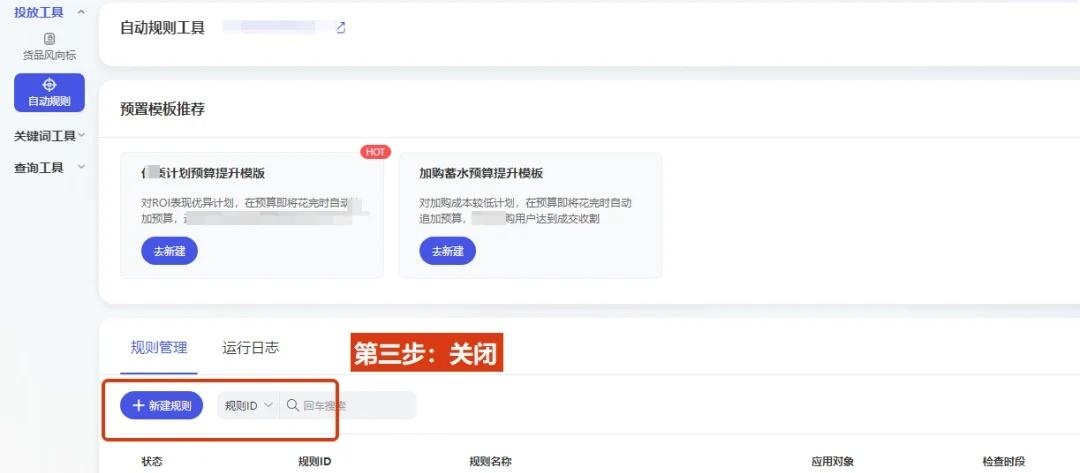Click 去新建 in the 计划预算提升模版 card
The image size is (1080, 473).
coord(169,251)
